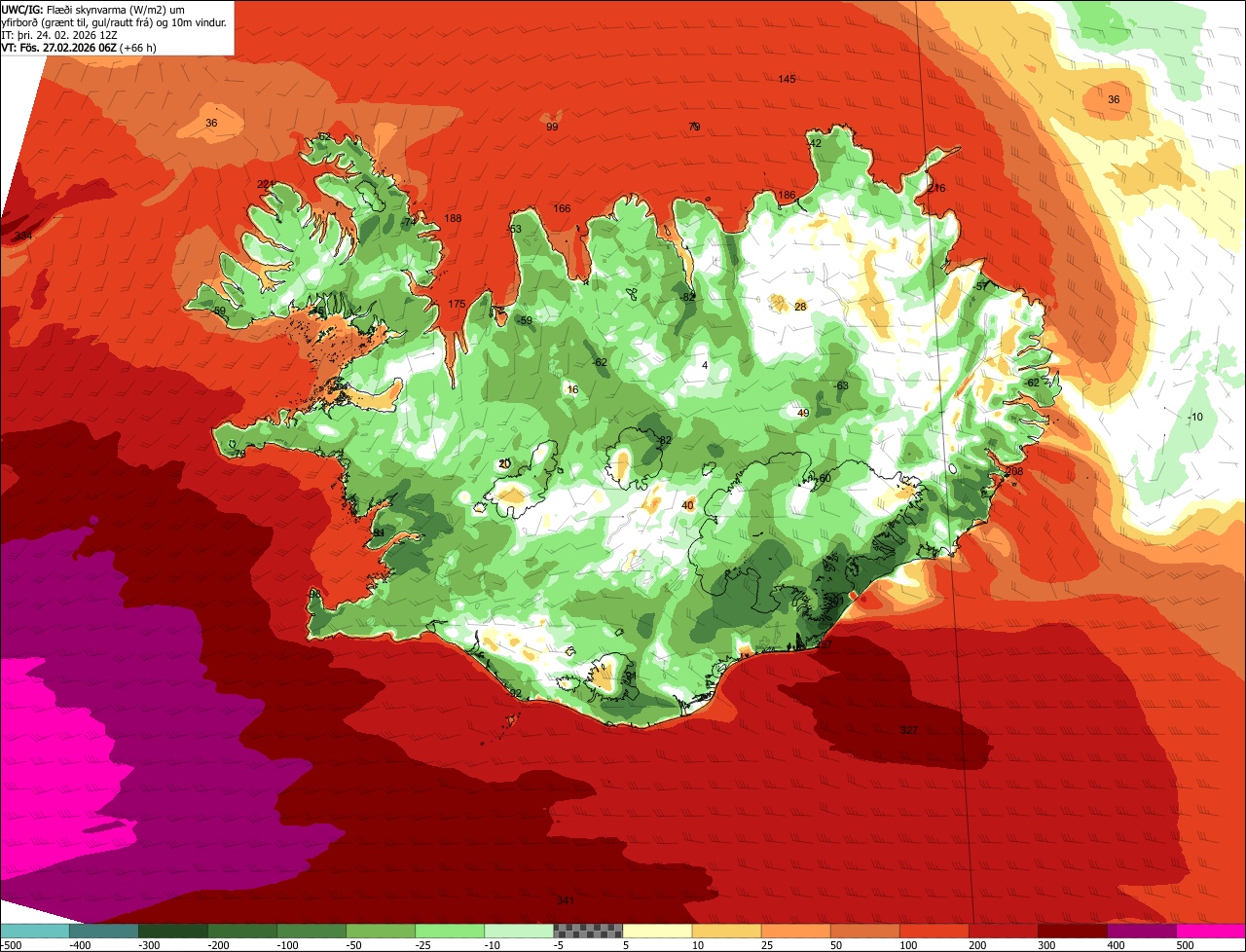Screen dimensions: 1246x952
Task: Click the red-orange legend swatch for 100 to 200
Action: coord(934,931)
